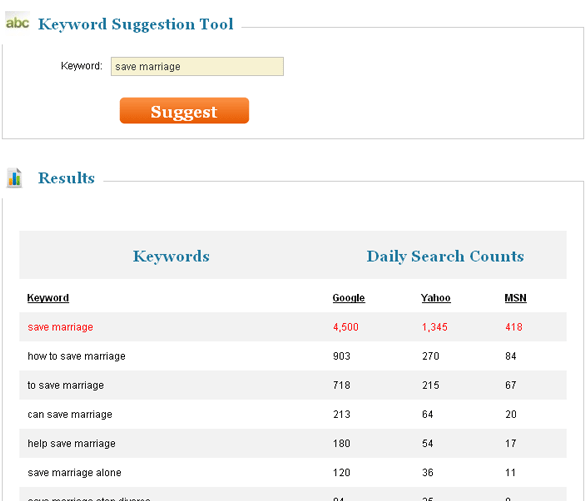
Task: Select 'save marriage alone' keyword
Action: [74, 473]
